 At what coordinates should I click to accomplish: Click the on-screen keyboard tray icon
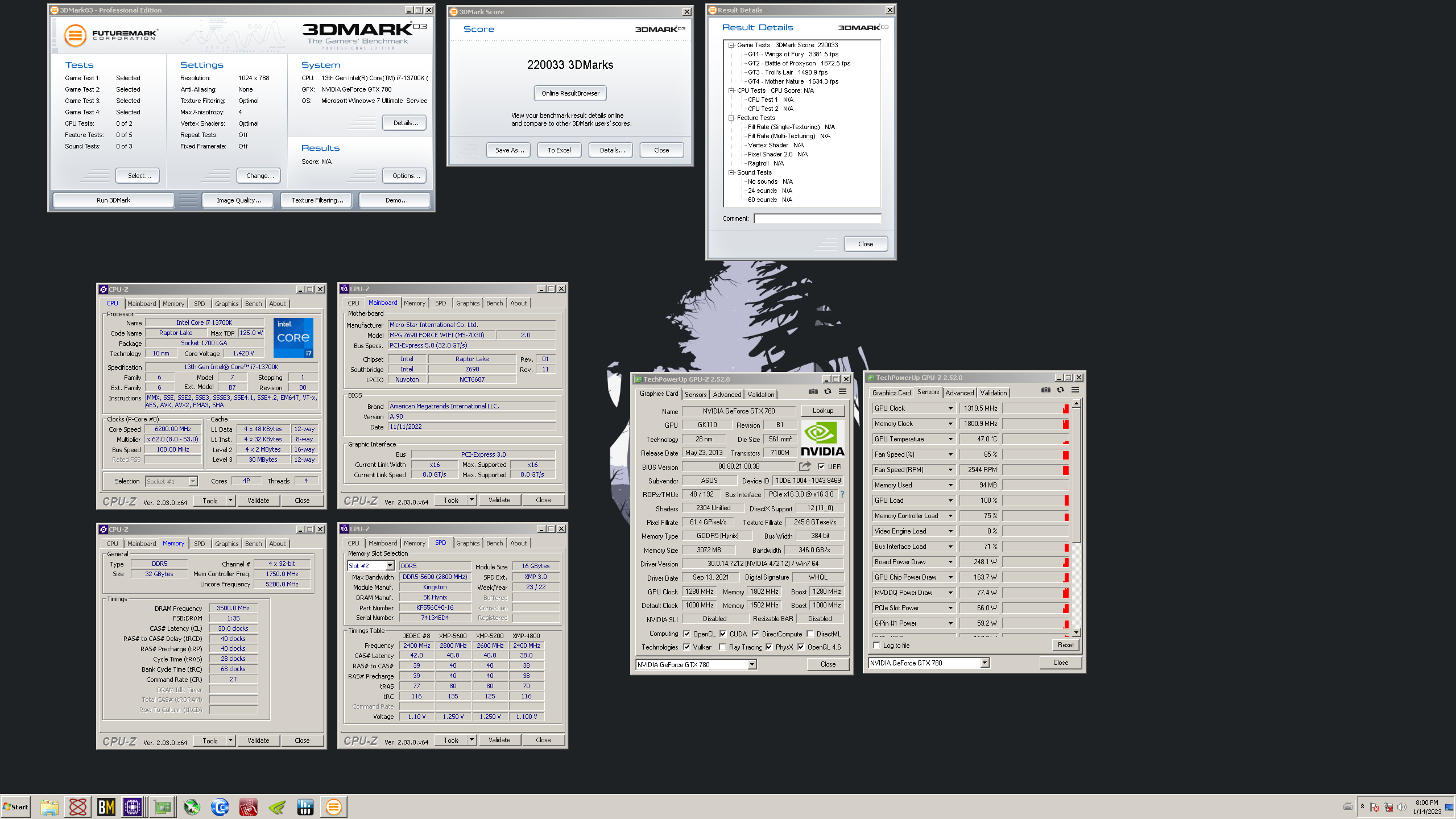point(1348,806)
